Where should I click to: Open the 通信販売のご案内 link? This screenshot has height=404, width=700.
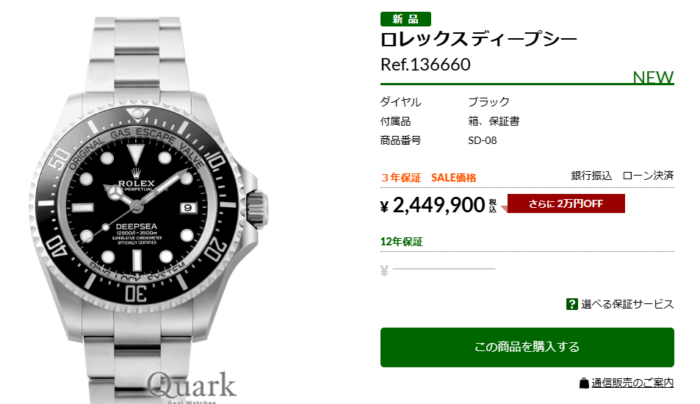[632, 383]
